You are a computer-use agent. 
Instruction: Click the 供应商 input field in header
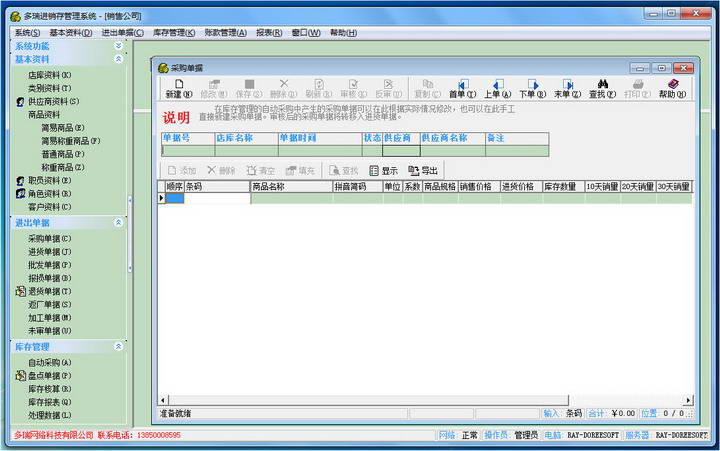click(x=401, y=151)
